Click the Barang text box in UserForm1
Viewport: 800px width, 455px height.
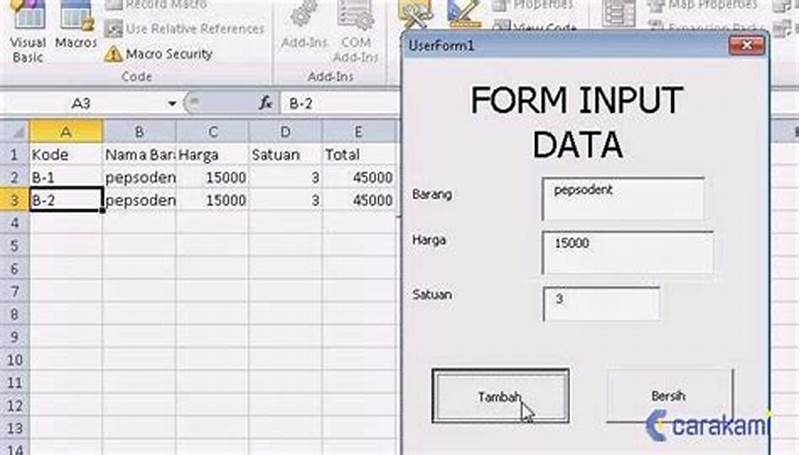[623, 199]
